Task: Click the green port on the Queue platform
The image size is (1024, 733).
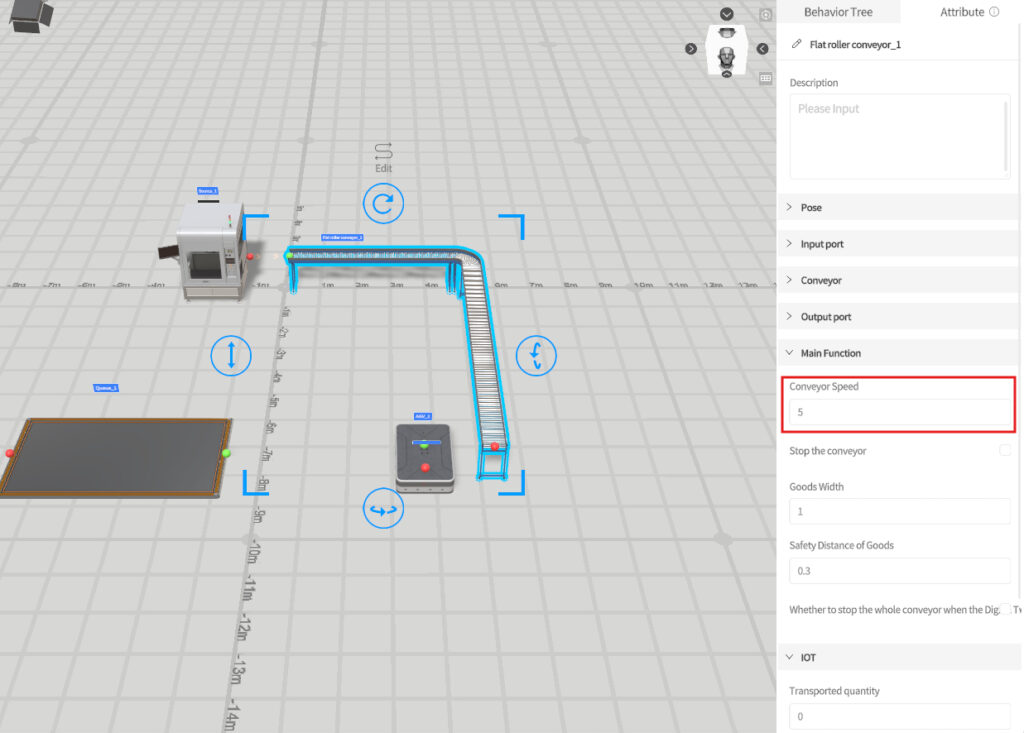Action: tap(226, 453)
